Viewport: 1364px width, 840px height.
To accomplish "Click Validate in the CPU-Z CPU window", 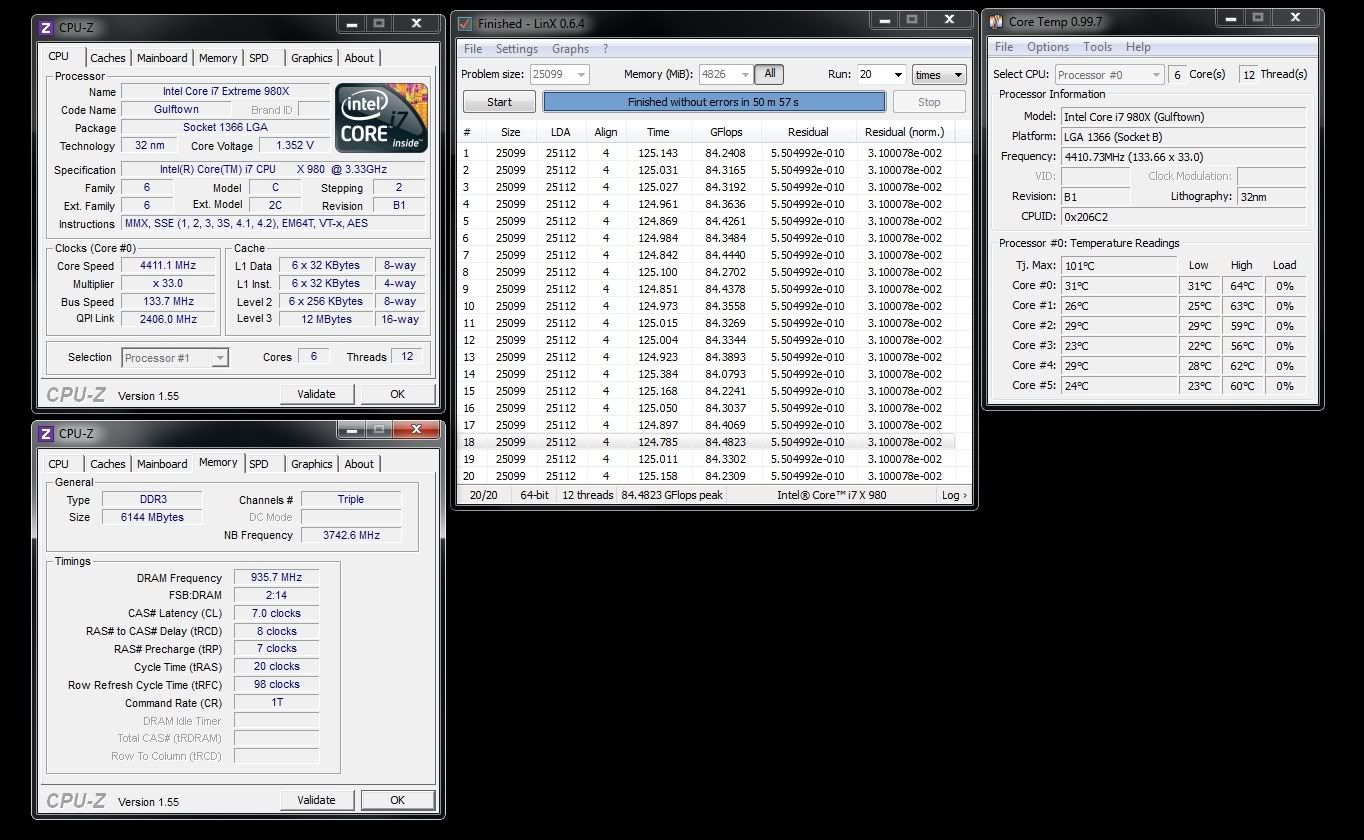I will pyautogui.click(x=316, y=394).
